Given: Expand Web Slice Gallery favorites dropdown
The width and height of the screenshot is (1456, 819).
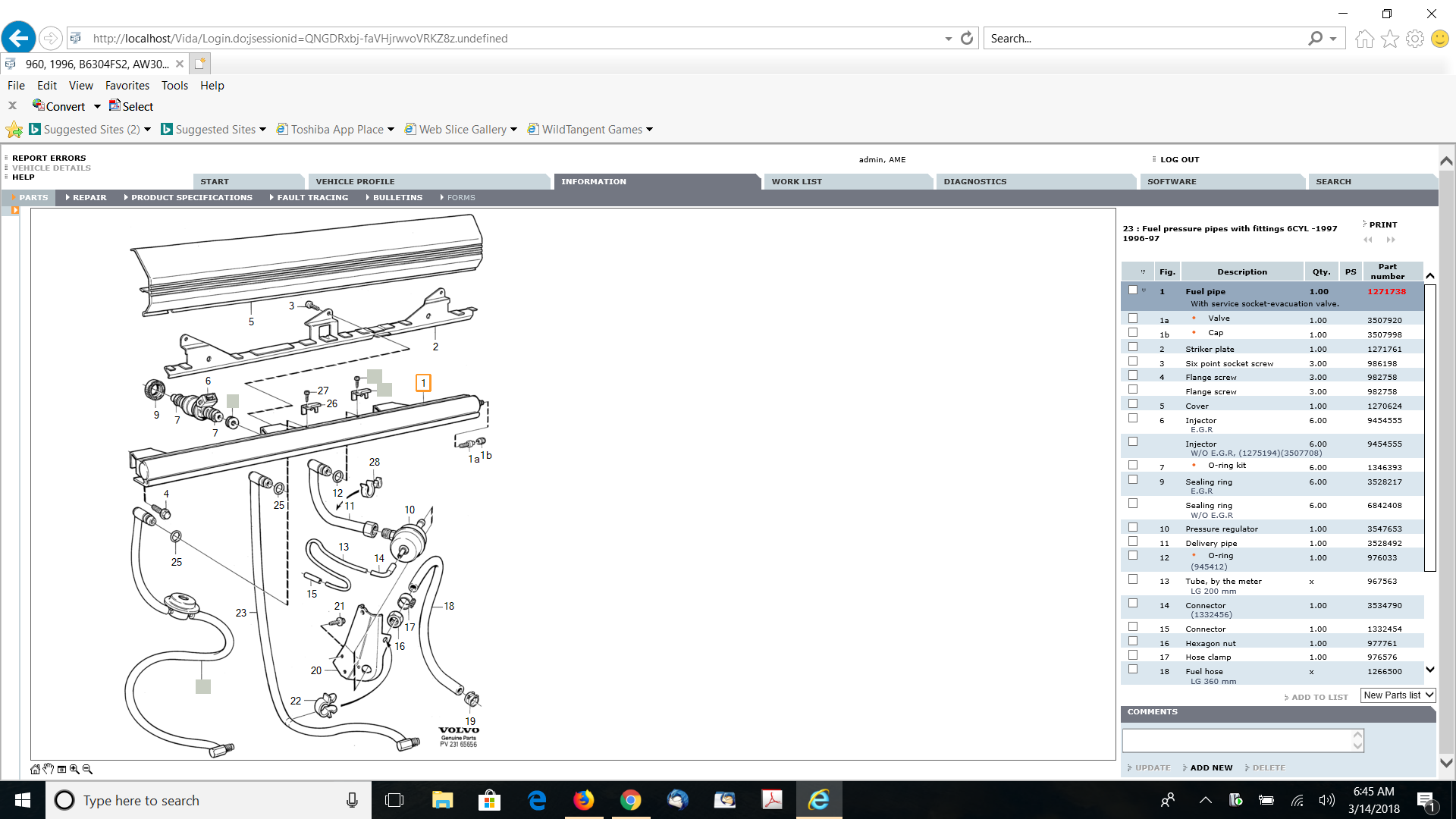Looking at the screenshot, I should (x=513, y=130).
